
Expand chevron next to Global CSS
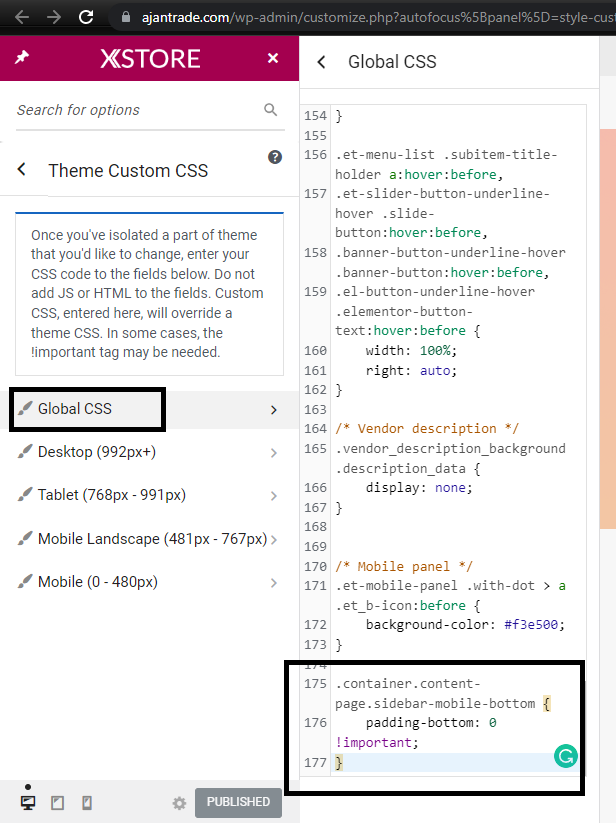[x=273, y=410]
